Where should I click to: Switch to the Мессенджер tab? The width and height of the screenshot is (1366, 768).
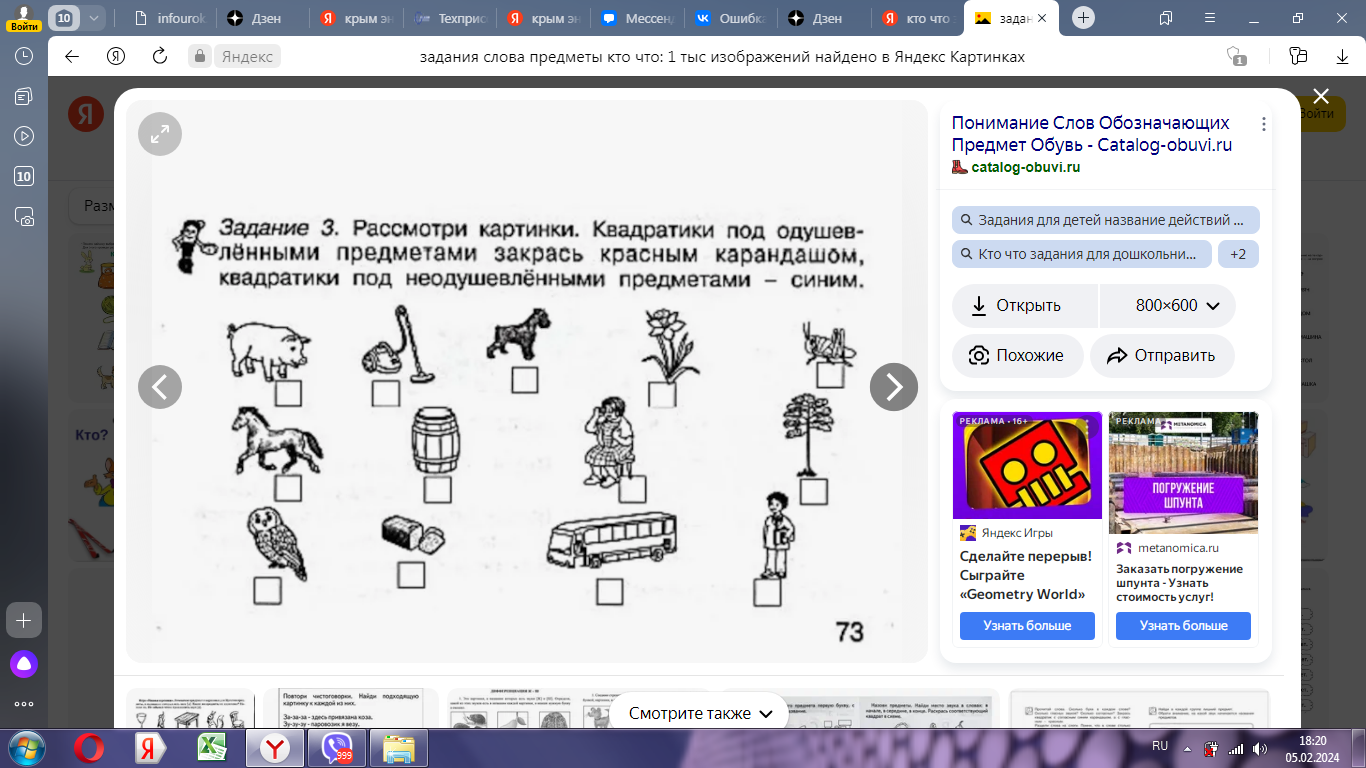point(637,18)
